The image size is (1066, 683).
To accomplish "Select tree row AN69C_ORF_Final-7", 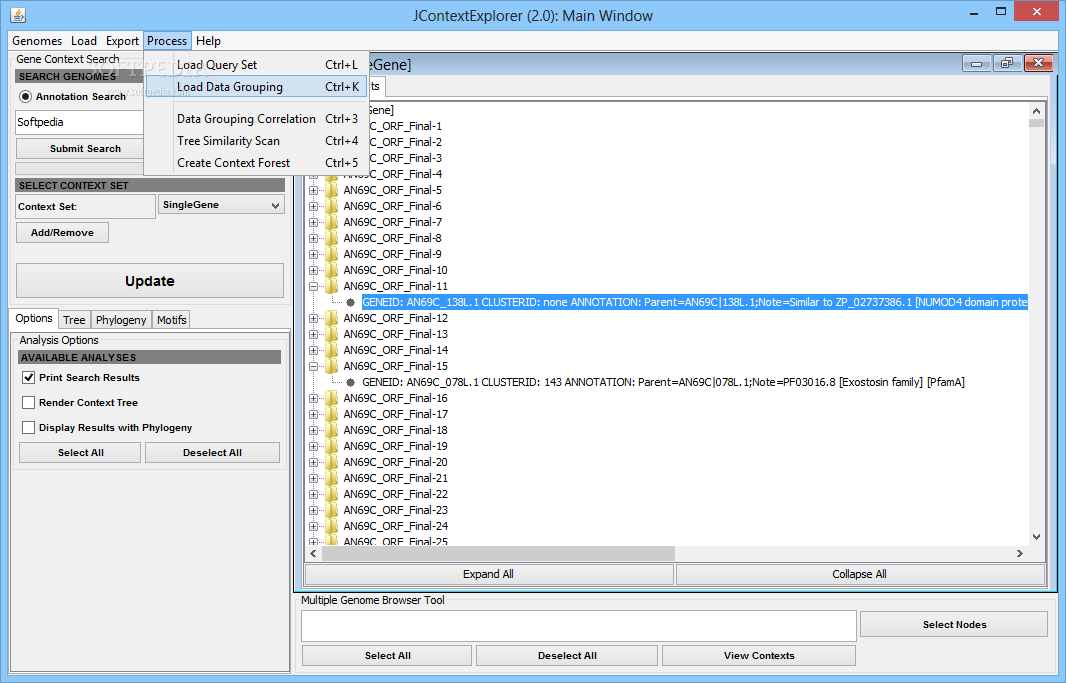I will coord(392,222).
